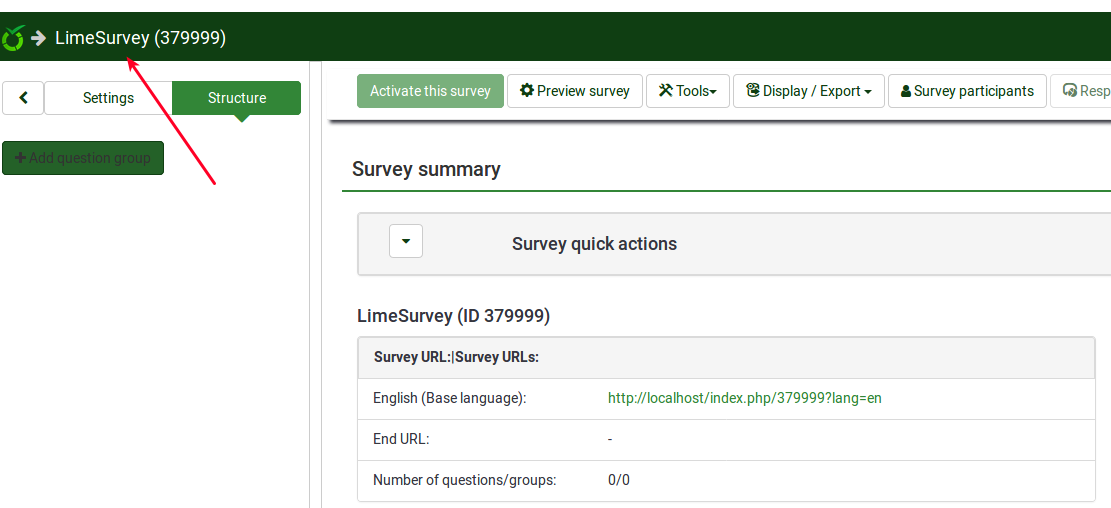Click the Number of questions/groups row

pyautogui.click(x=464, y=480)
